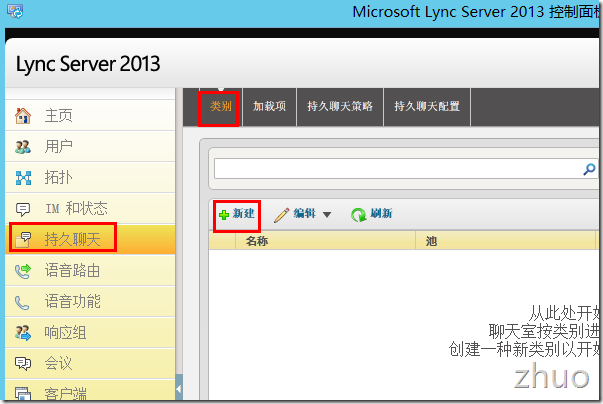Click the phone arrow icon beside 语音路由
The height and width of the screenshot is (404, 603).
pos(23,271)
